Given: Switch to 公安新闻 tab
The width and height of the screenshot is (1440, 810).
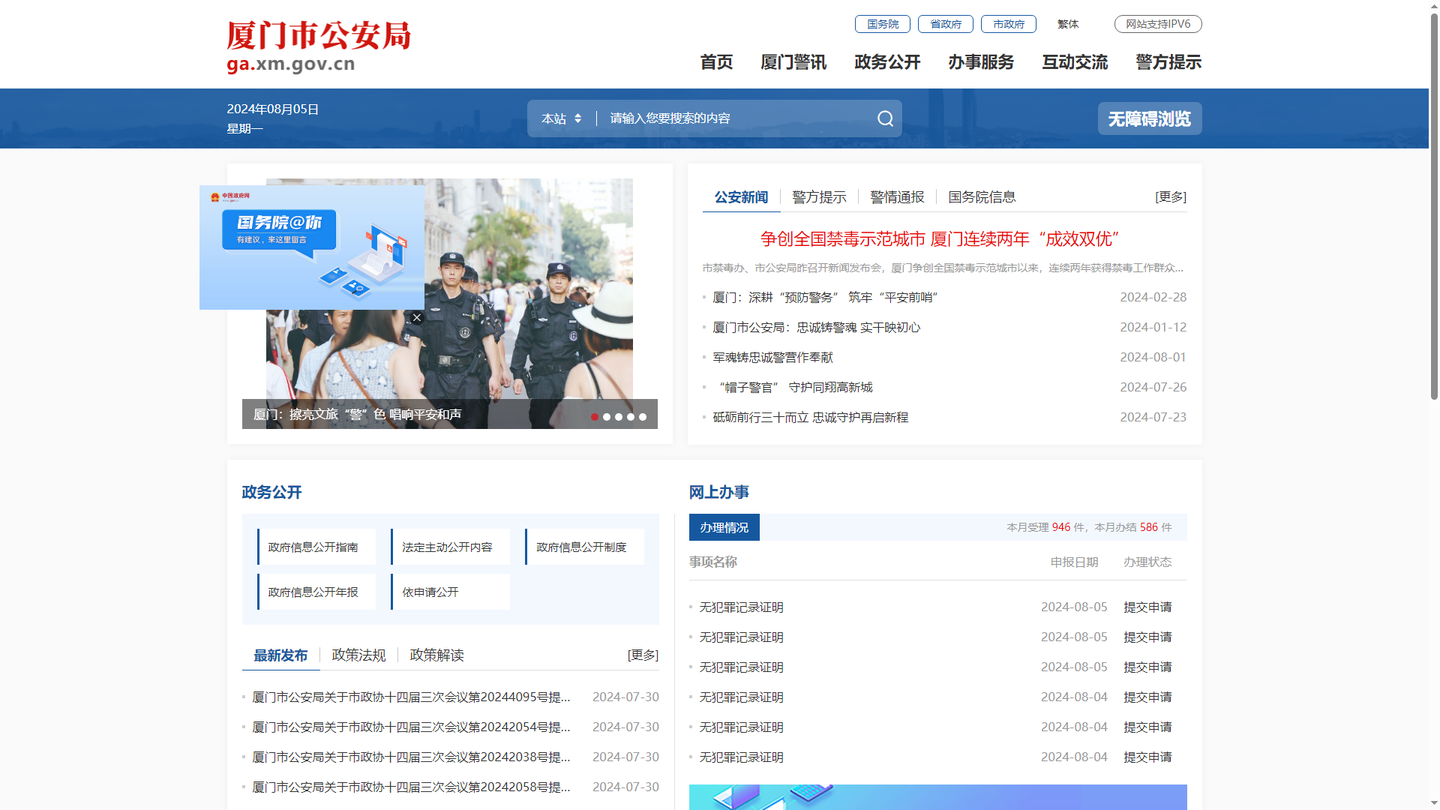Looking at the screenshot, I should 741,197.
